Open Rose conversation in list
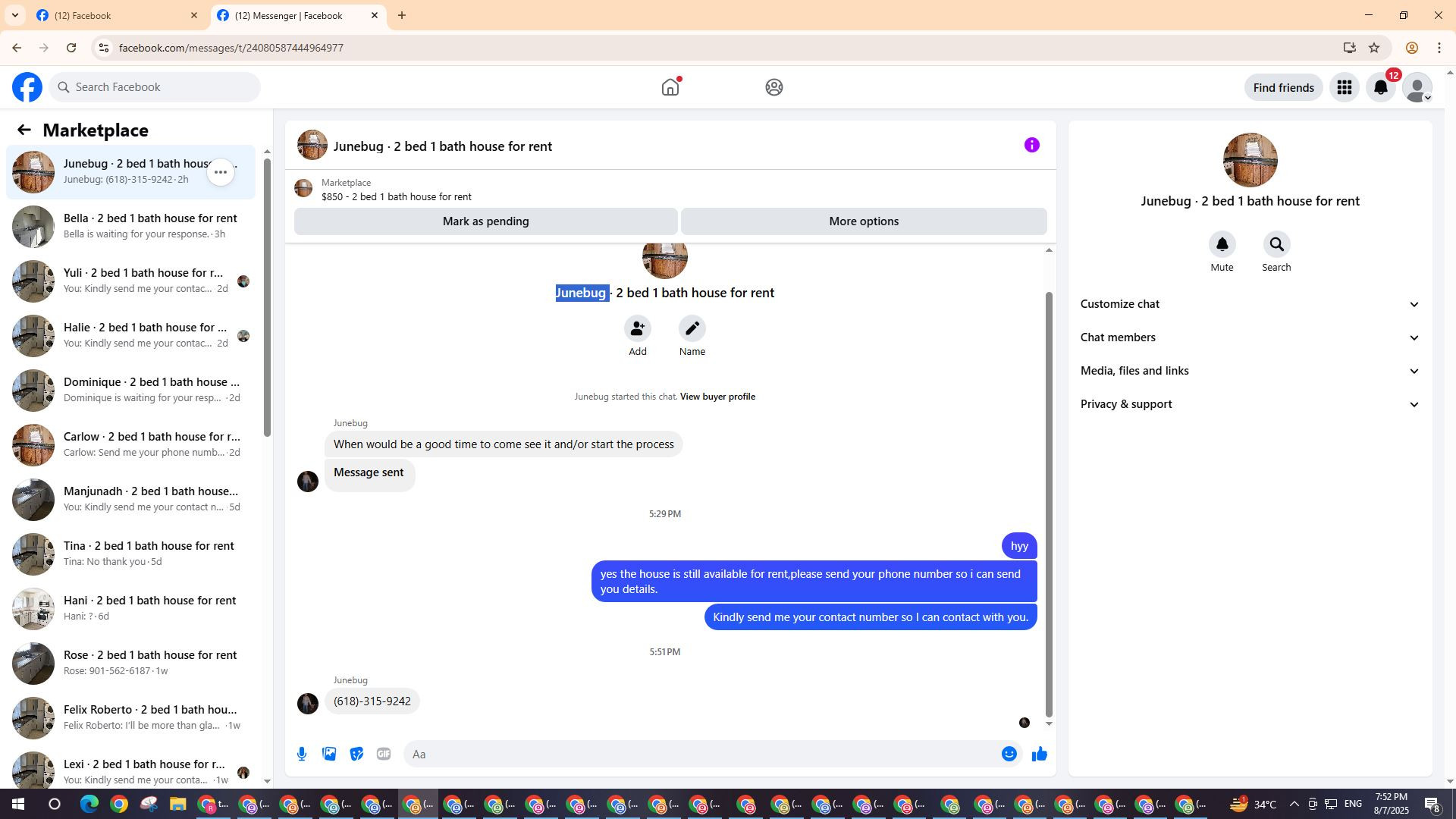Viewport: 1456px width, 819px height. (x=130, y=663)
